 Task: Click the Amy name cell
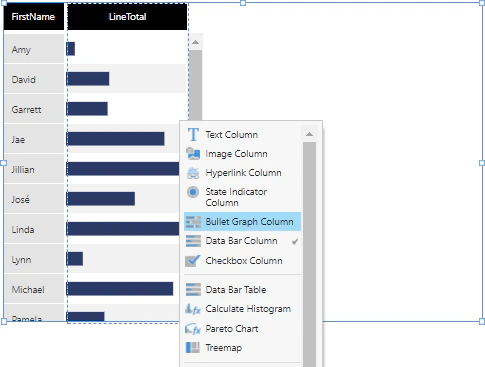point(34,49)
